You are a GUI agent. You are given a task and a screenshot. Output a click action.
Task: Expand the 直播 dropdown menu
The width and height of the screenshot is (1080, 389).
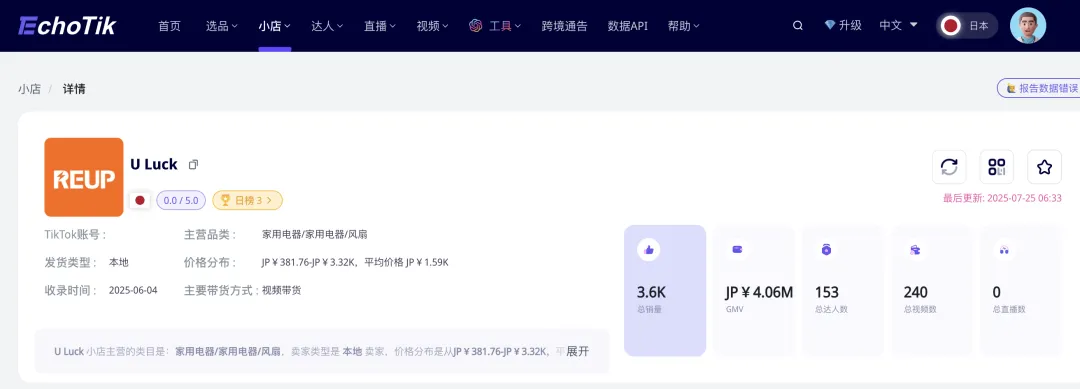(x=380, y=25)
